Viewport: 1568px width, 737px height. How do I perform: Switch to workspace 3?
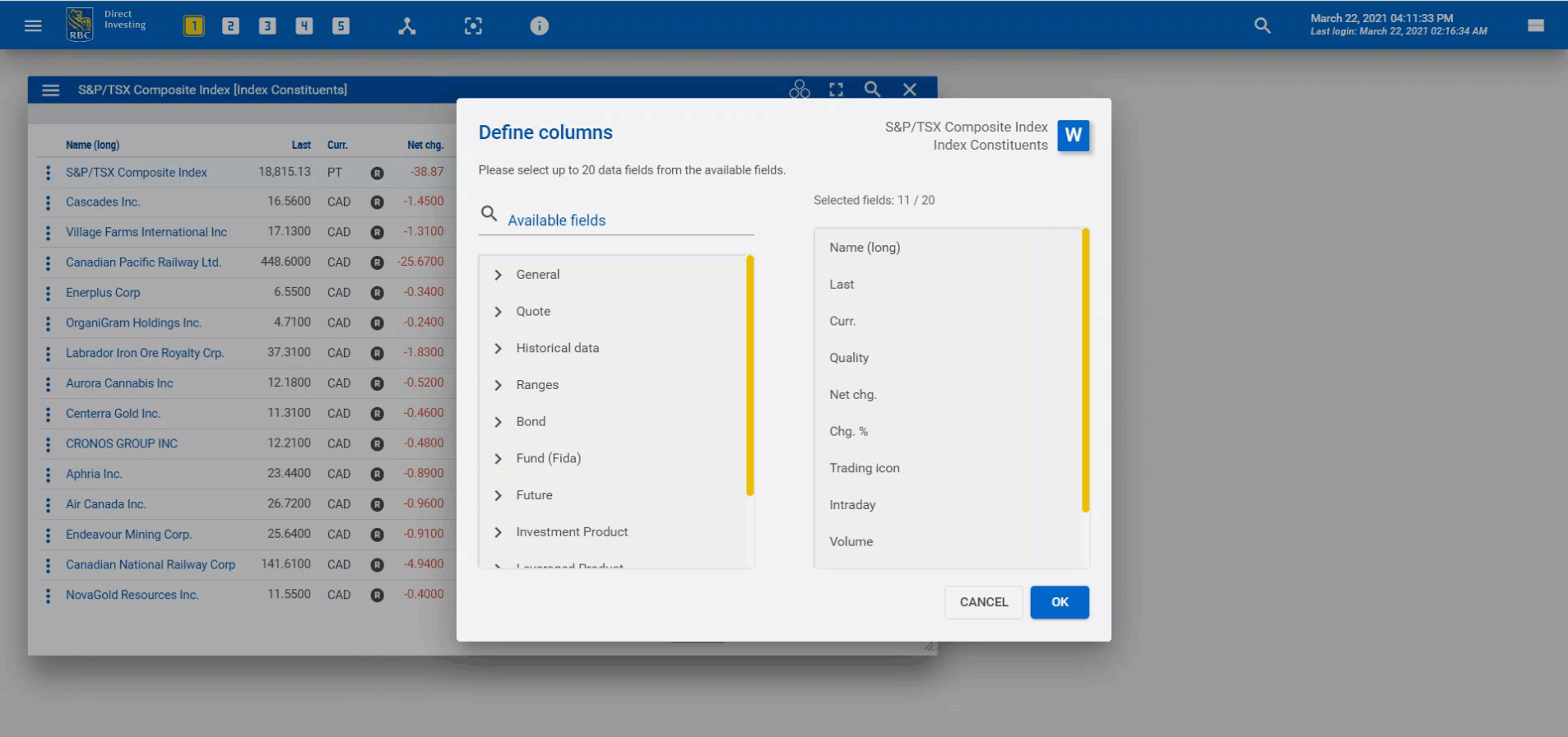267,26
